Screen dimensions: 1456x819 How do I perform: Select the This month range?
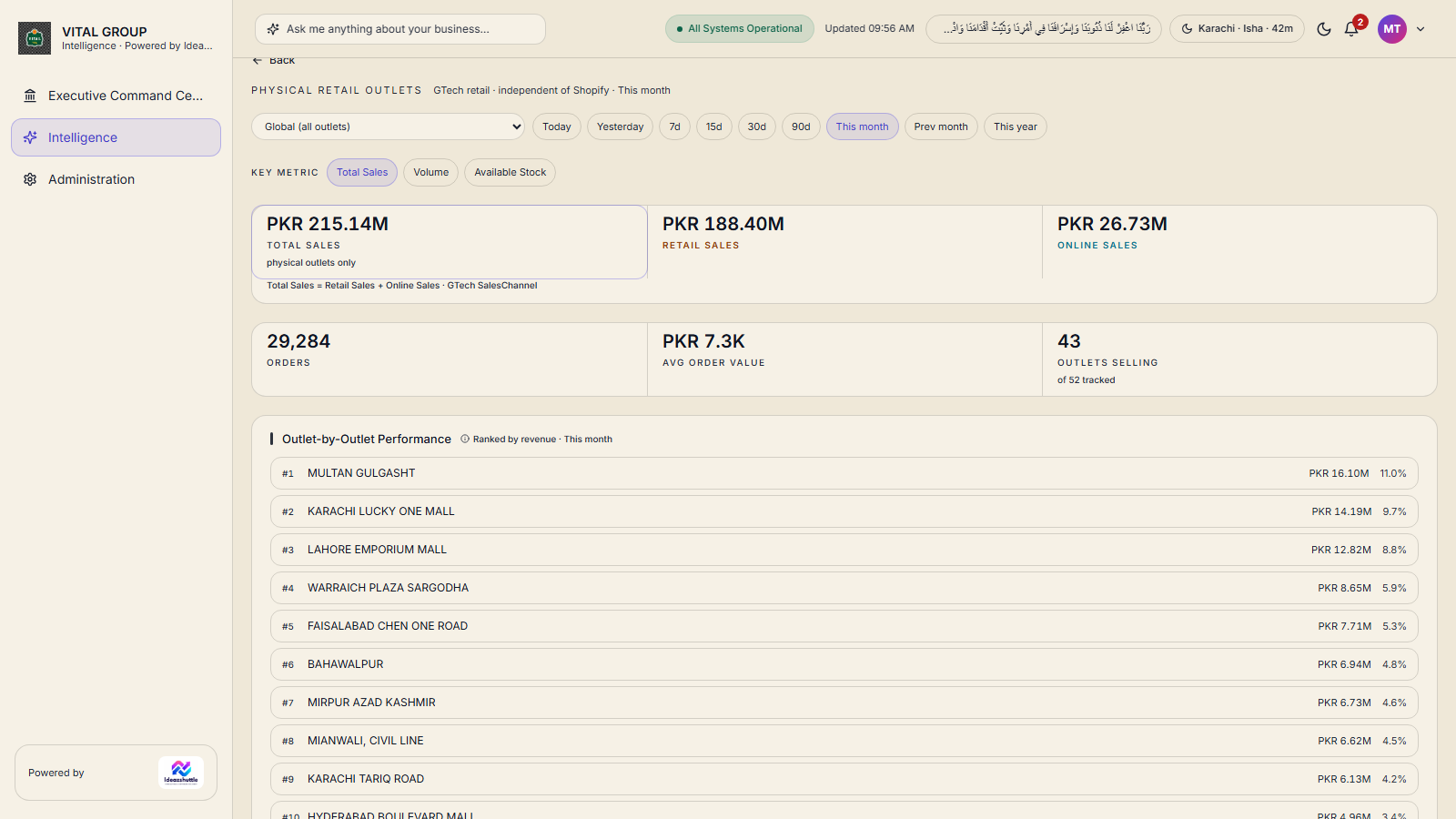click(863, 126)
